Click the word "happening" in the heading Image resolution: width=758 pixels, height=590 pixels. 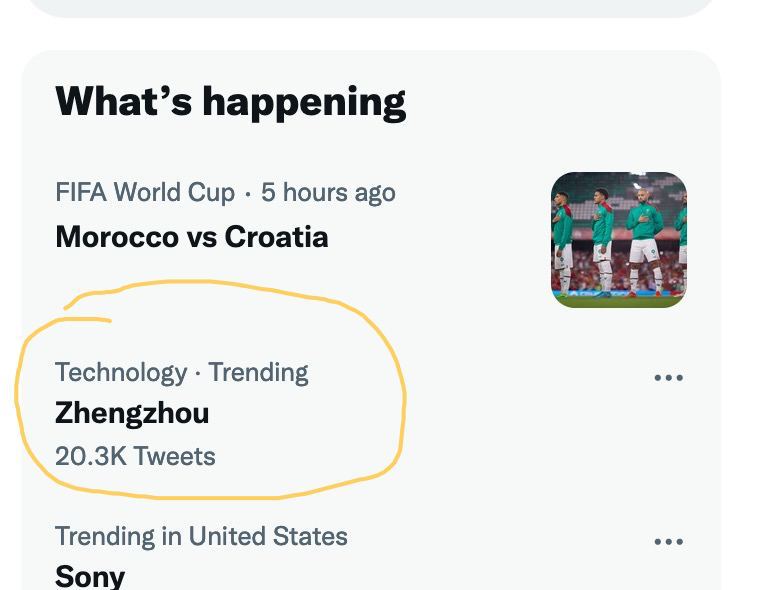click(304, 102)
